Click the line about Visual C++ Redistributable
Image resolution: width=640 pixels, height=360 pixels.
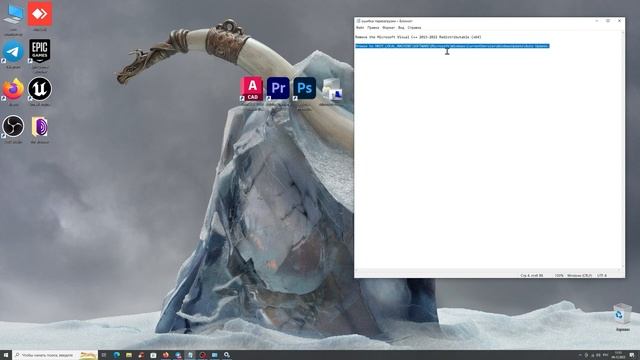pos(418,37)
